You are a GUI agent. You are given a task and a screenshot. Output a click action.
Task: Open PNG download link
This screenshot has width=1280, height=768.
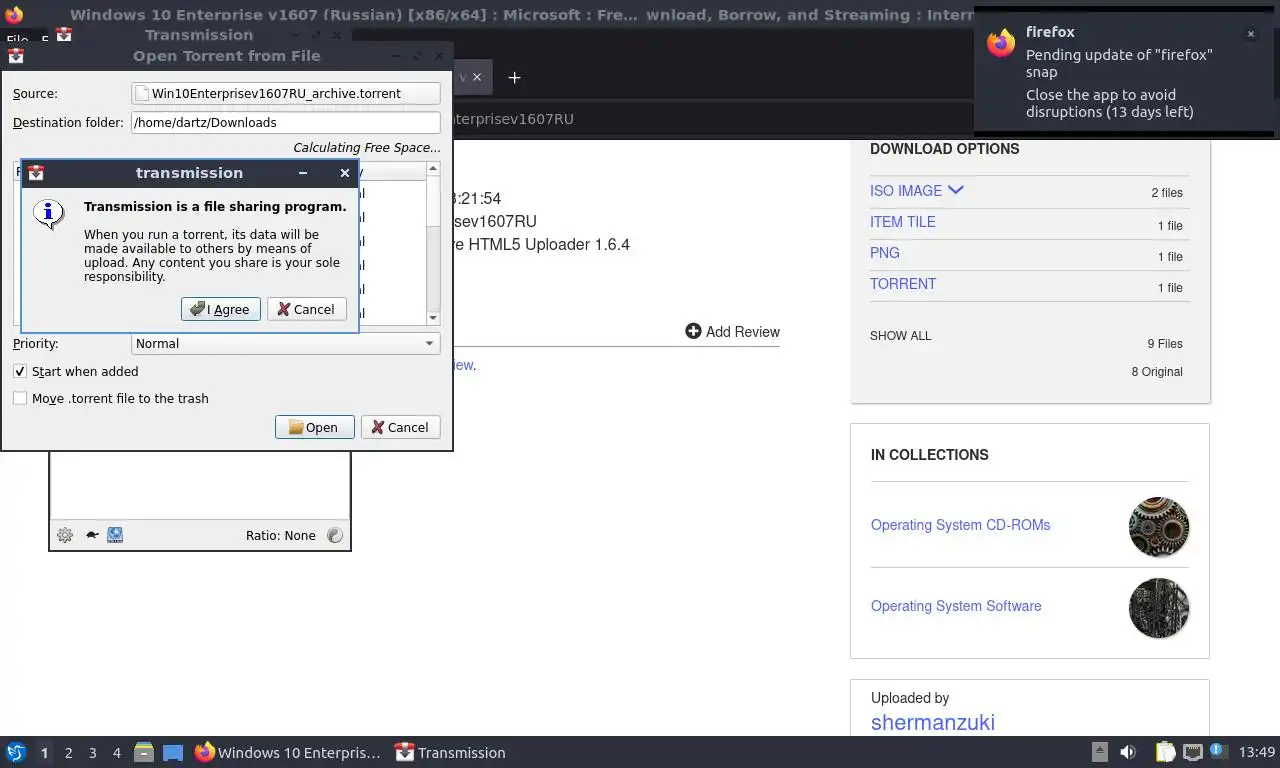point(885,253)
